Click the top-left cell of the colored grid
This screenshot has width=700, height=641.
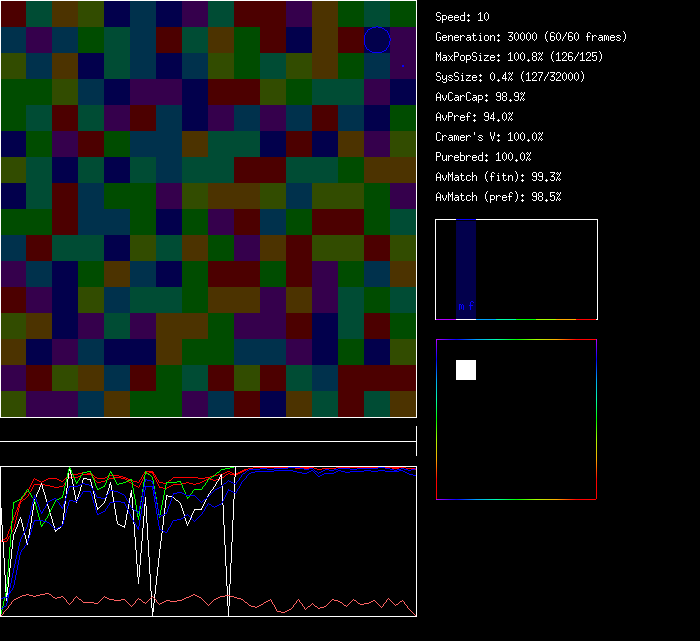coord(13,14)
